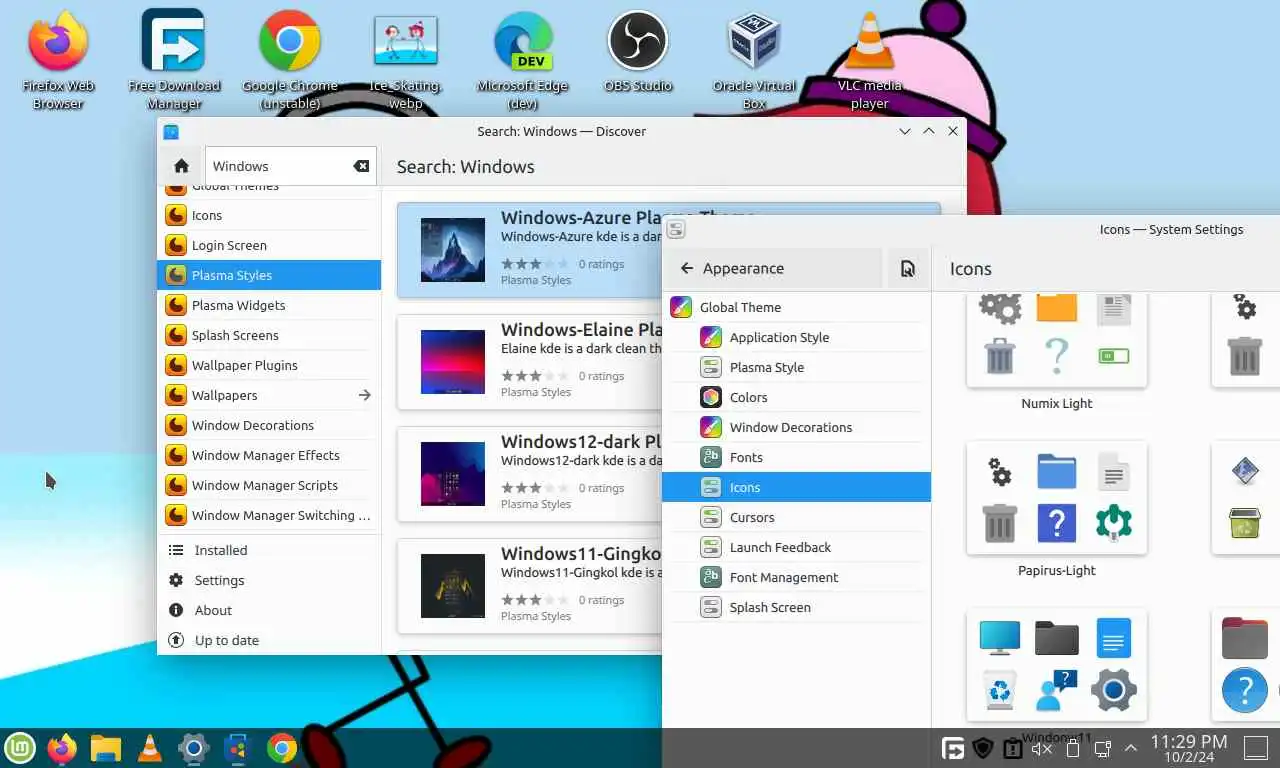The width and height of the screenshot is (1280, 768).
Task: Expand the Wallpapers category arrow
Action: (364, 395)
